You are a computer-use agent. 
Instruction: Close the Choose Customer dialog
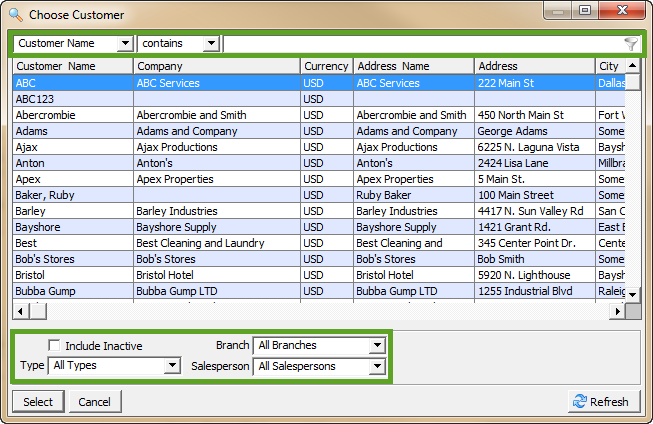(626, 12)
